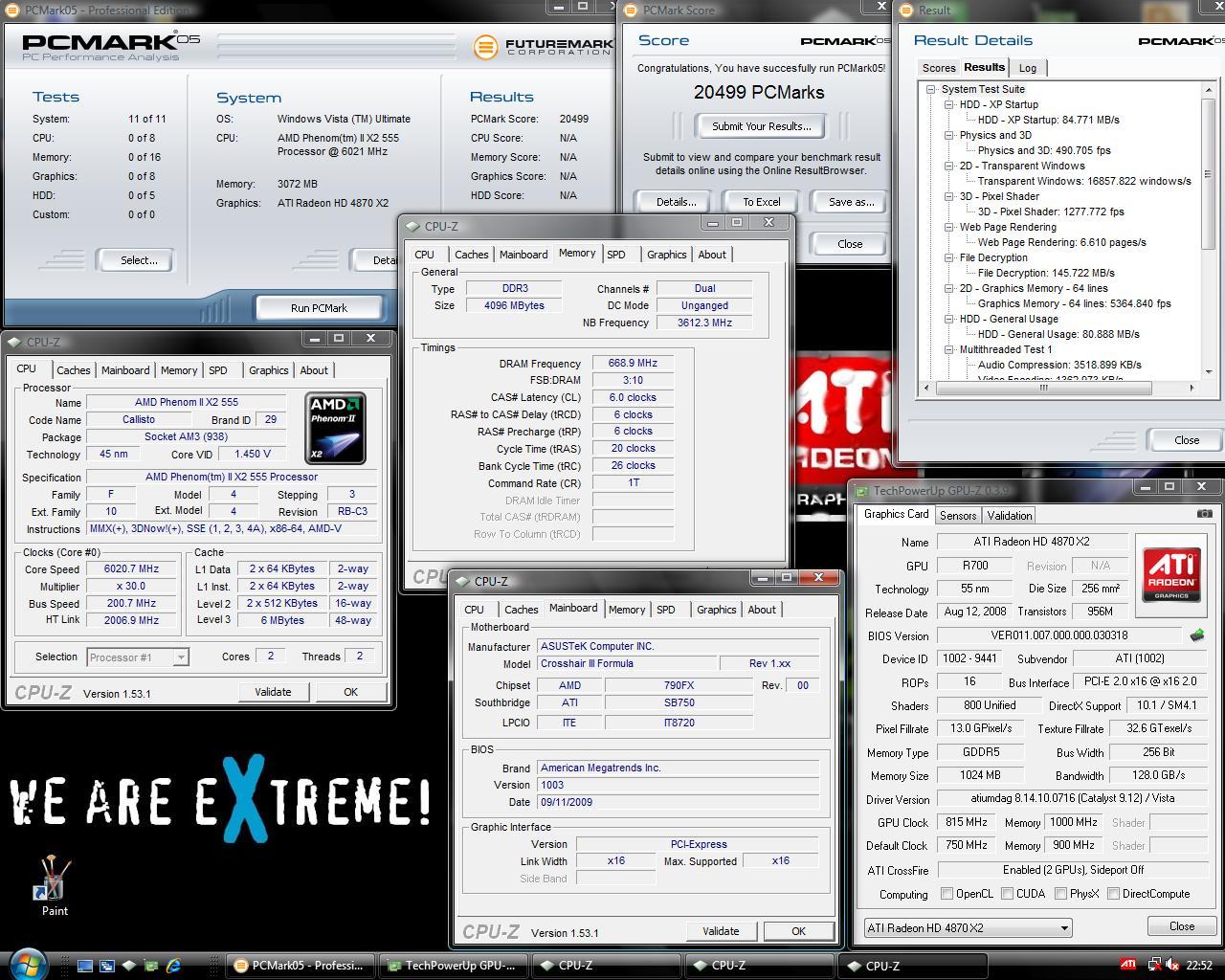This screenshot has width=1225, height=980.
Task: Click Run PCMark button
Action: tap(319, 308)
